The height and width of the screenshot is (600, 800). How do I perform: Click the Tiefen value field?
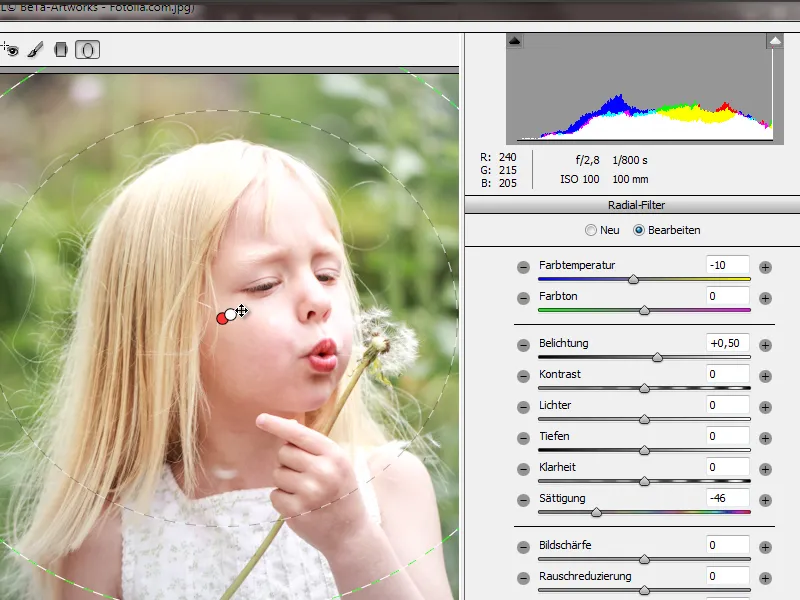pos(728,437)
